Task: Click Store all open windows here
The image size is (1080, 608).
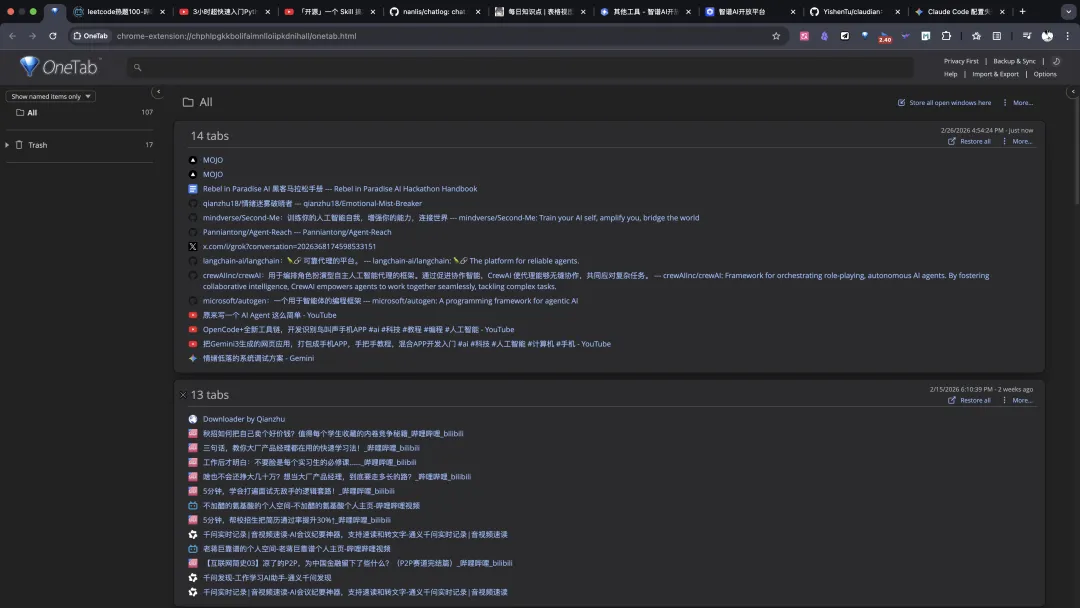Action: tap(944, 103)
